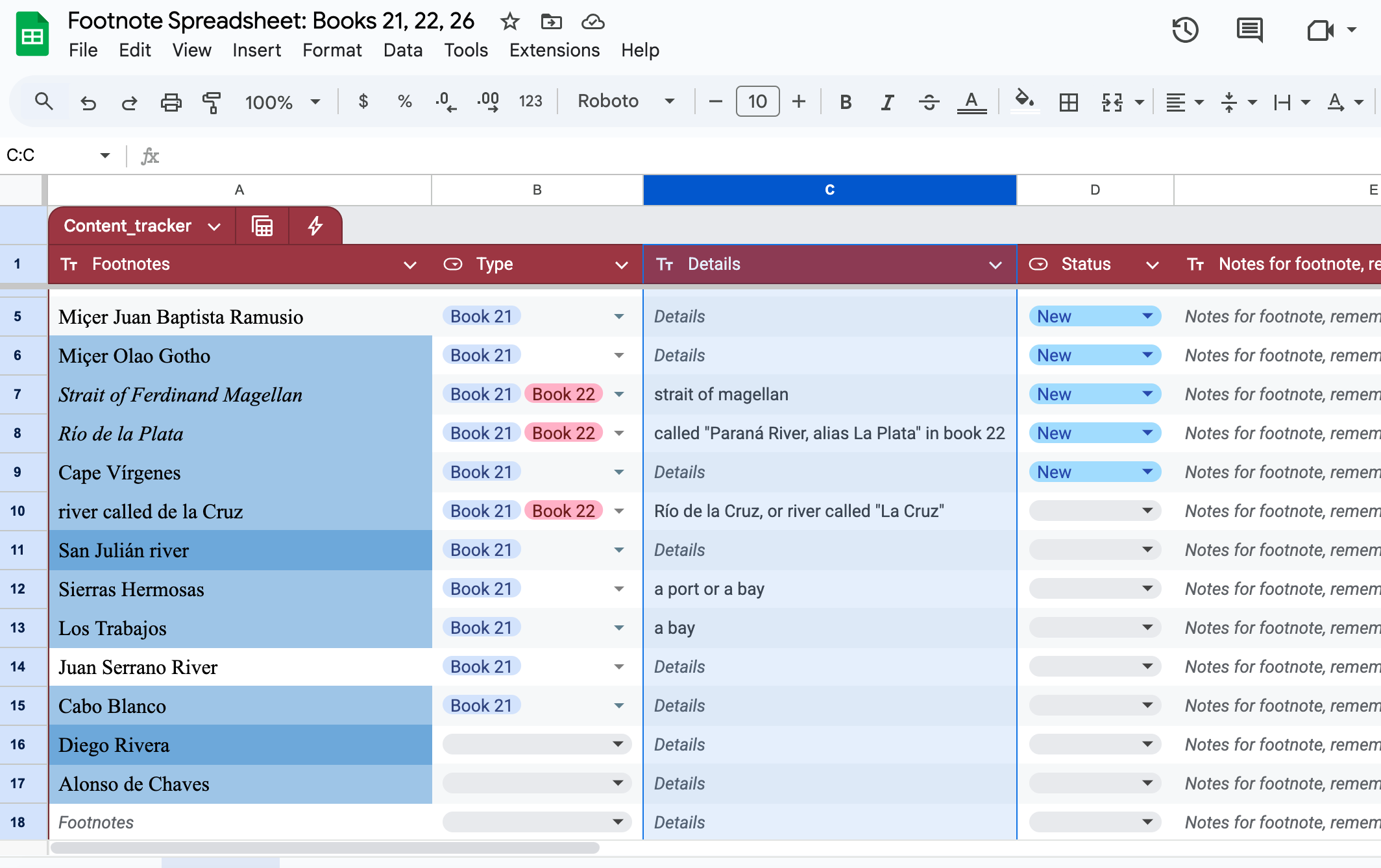
Task: Open the comments icon
Action: (x=1249, y=30)
